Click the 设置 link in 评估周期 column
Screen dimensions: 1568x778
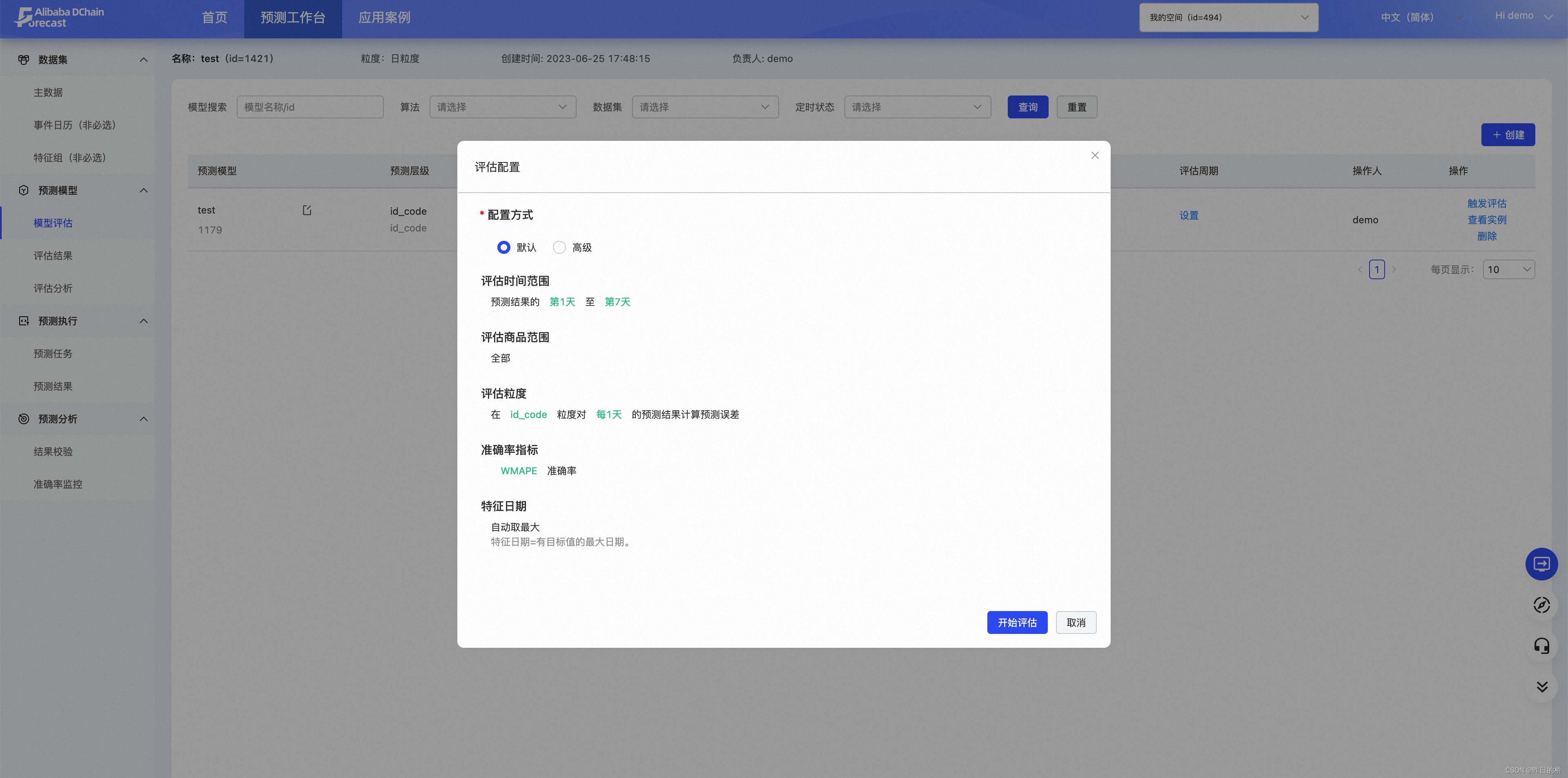tap(1188, 216)
